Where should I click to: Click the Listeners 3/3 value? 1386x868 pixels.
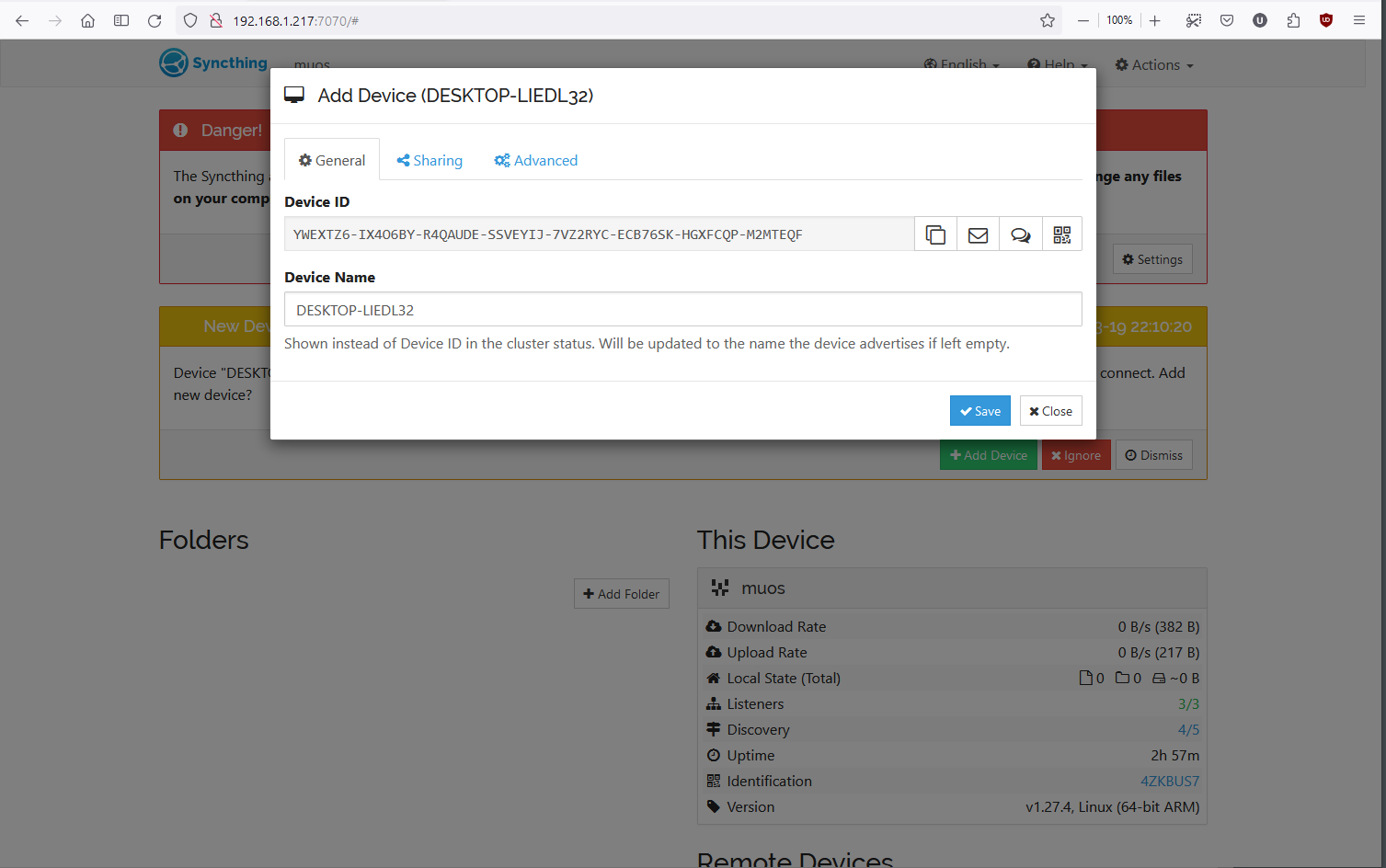(x=1188, y=704)
